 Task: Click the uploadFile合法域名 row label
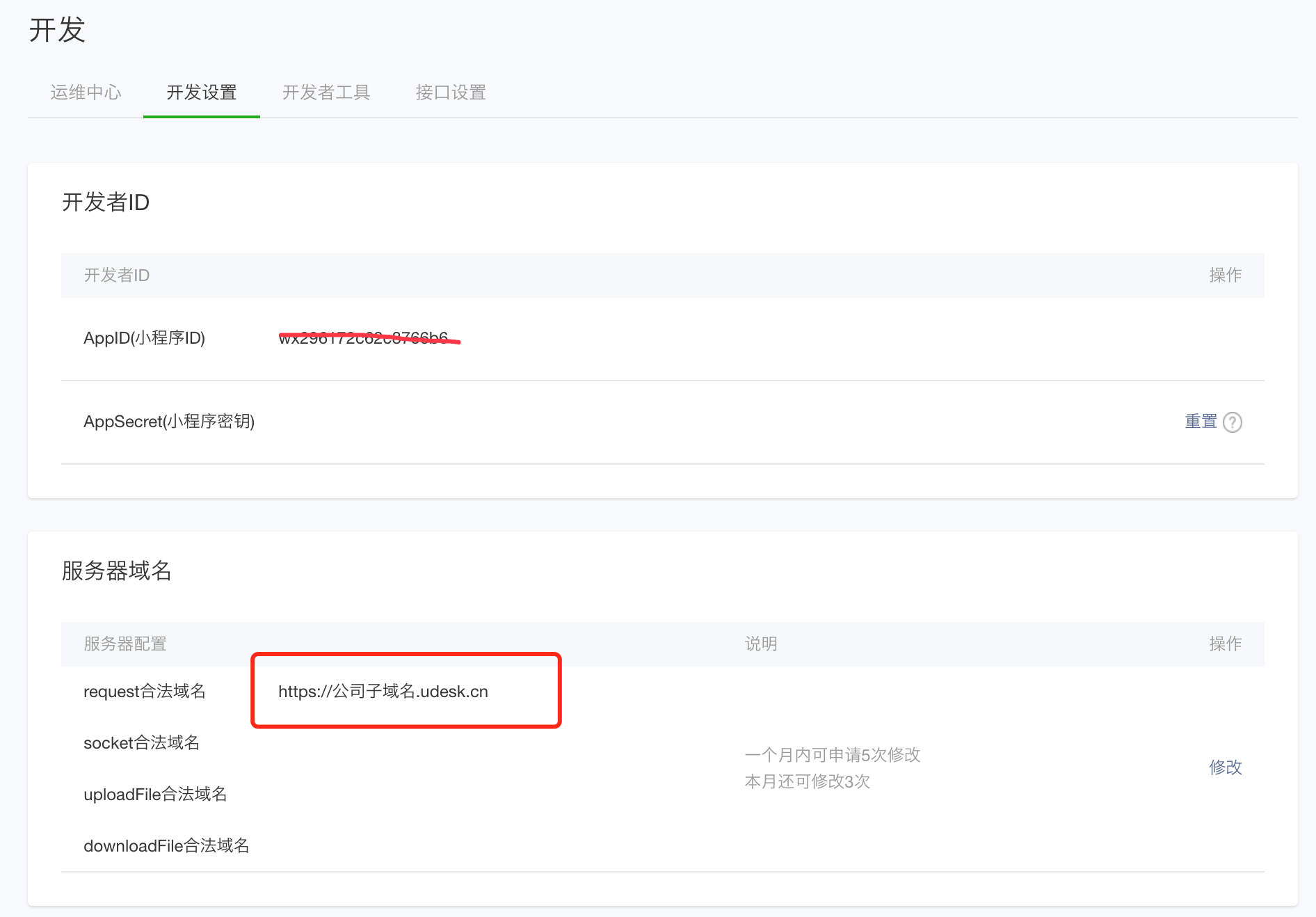point(155,795)
